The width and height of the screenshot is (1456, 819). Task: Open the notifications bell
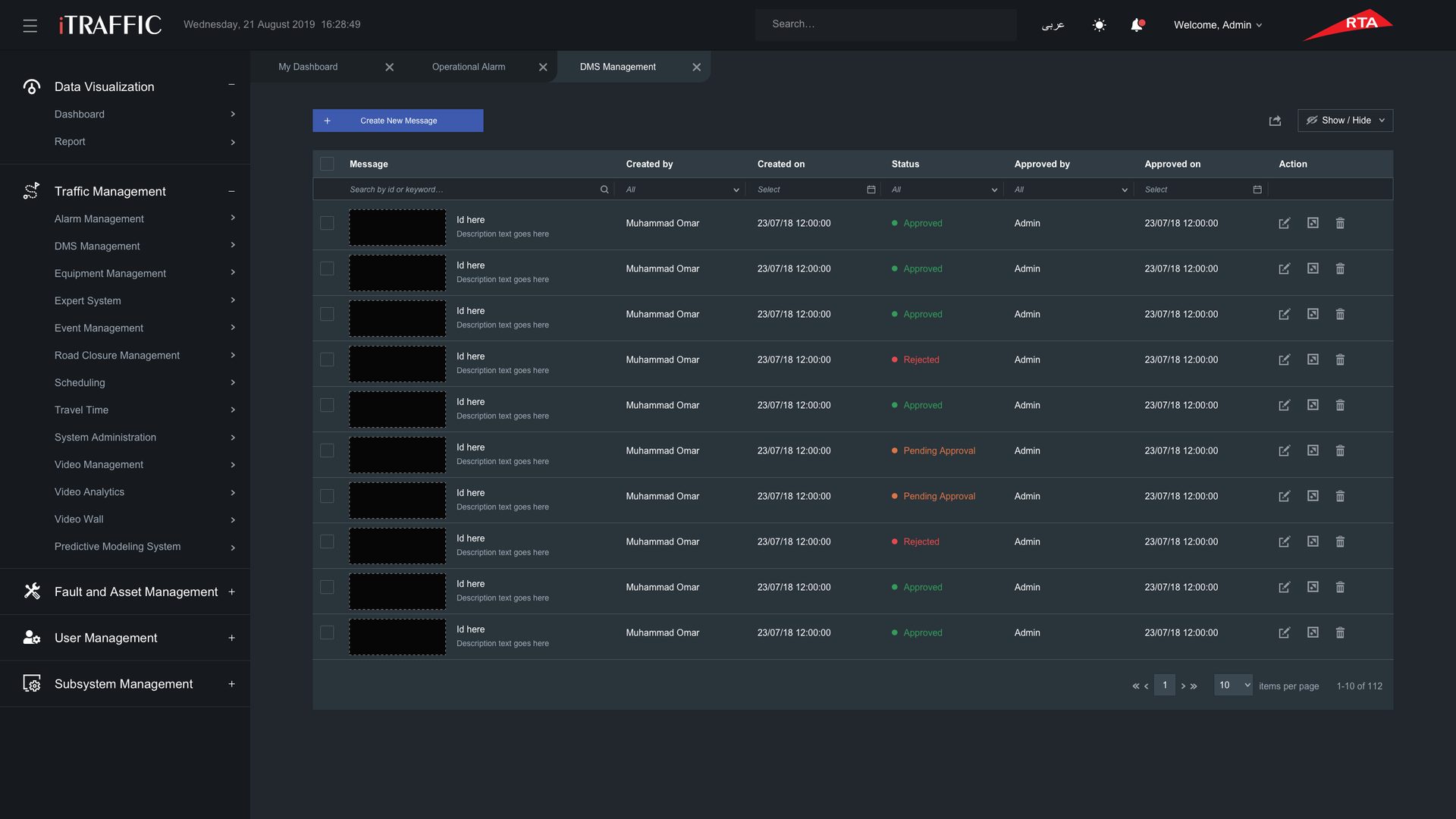1136,25
